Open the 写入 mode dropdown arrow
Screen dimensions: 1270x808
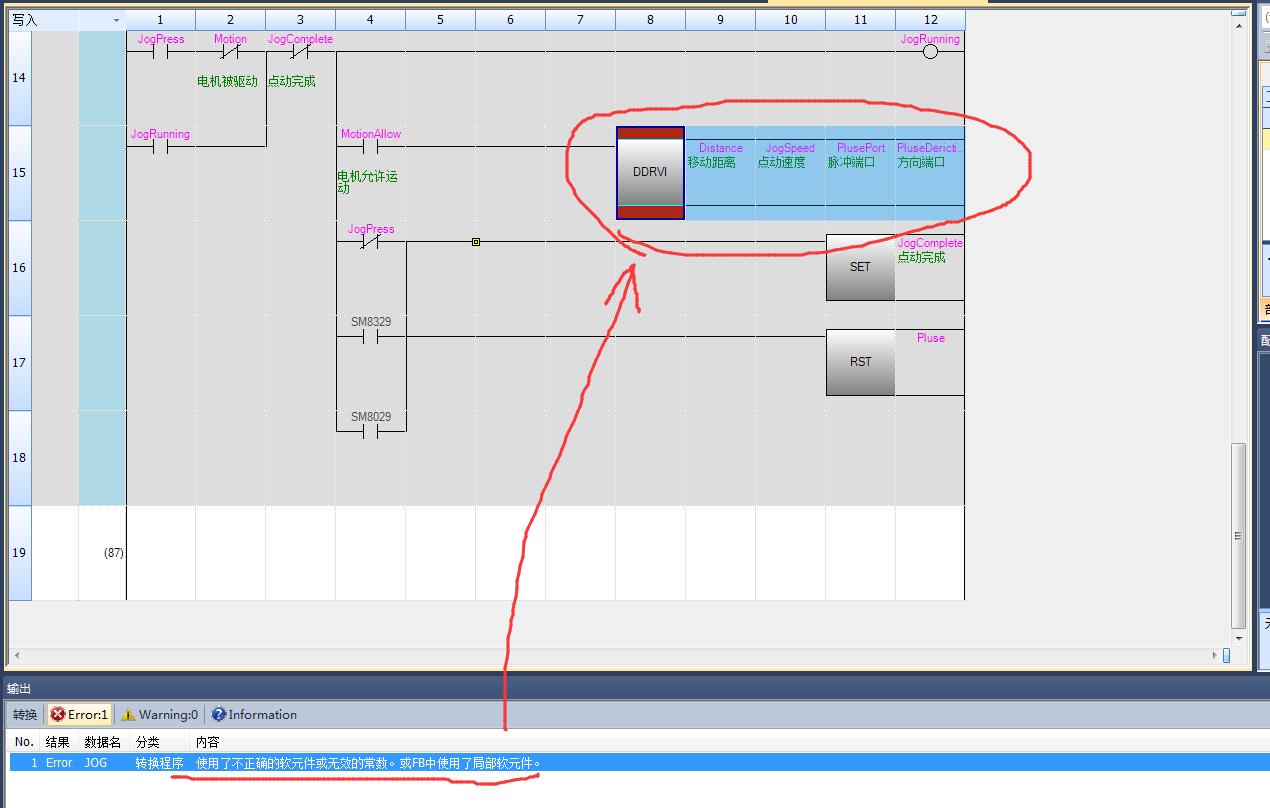point(116,21)
